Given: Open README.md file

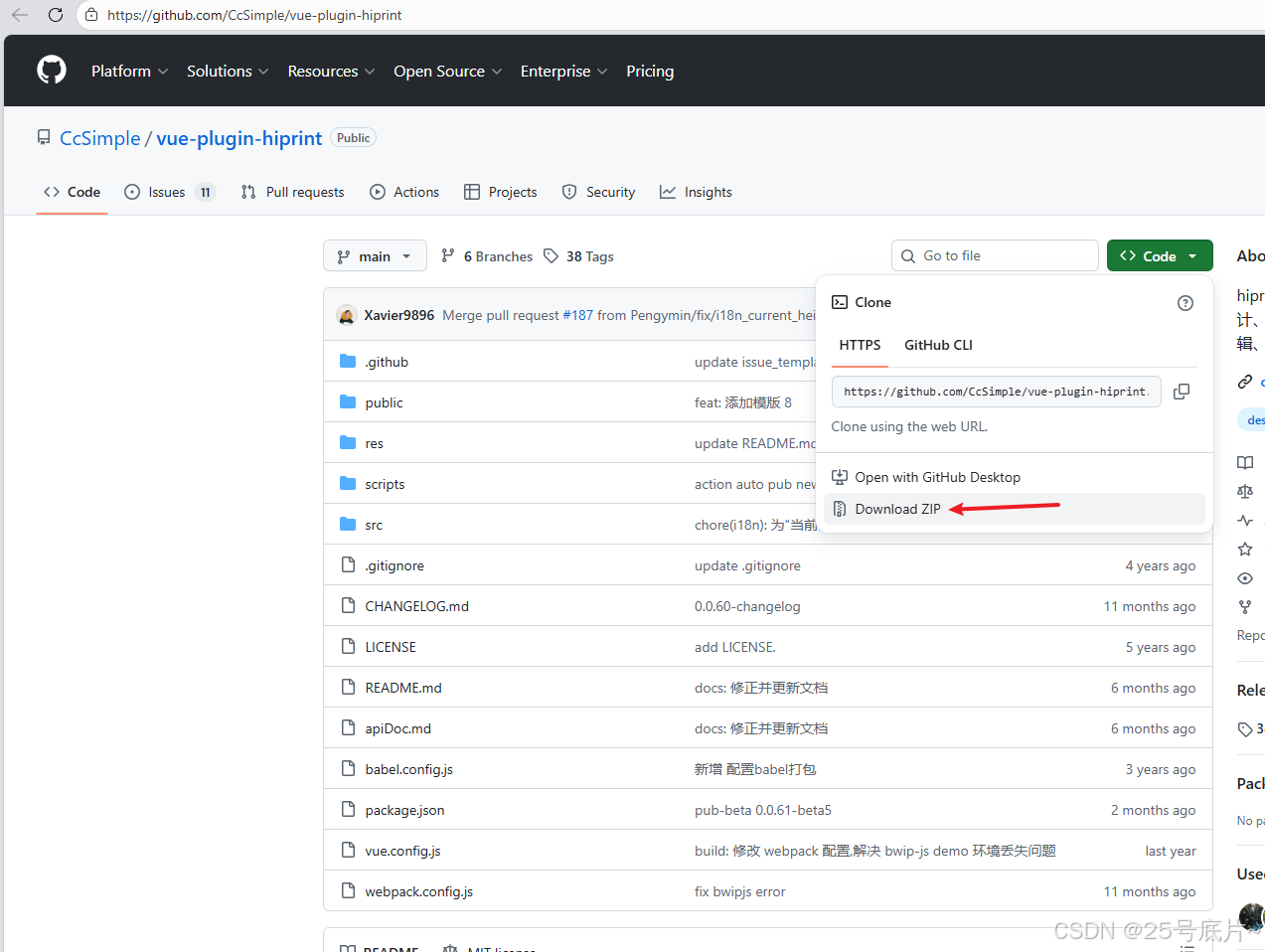Looking at the screenshot, I should [403, 688].
